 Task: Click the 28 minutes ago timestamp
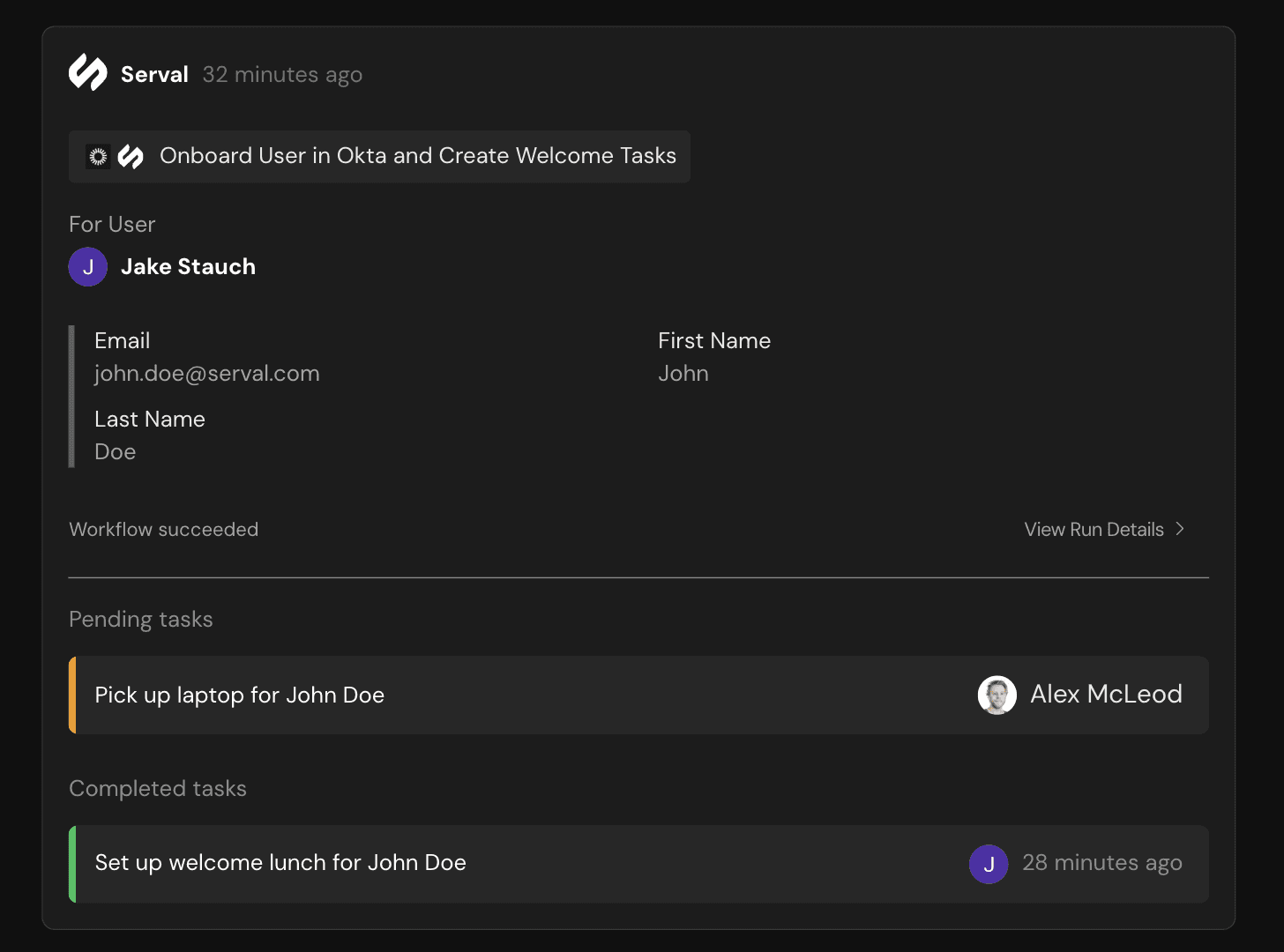[x=1102, y=863]
